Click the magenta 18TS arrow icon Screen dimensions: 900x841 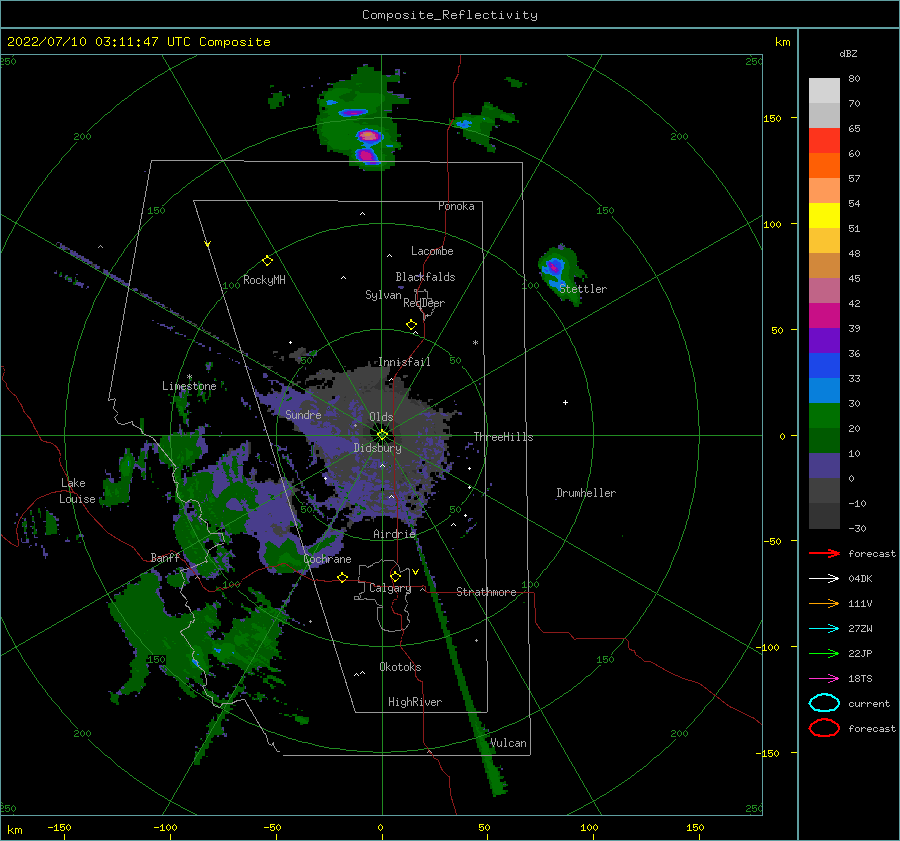coord(824,678)
